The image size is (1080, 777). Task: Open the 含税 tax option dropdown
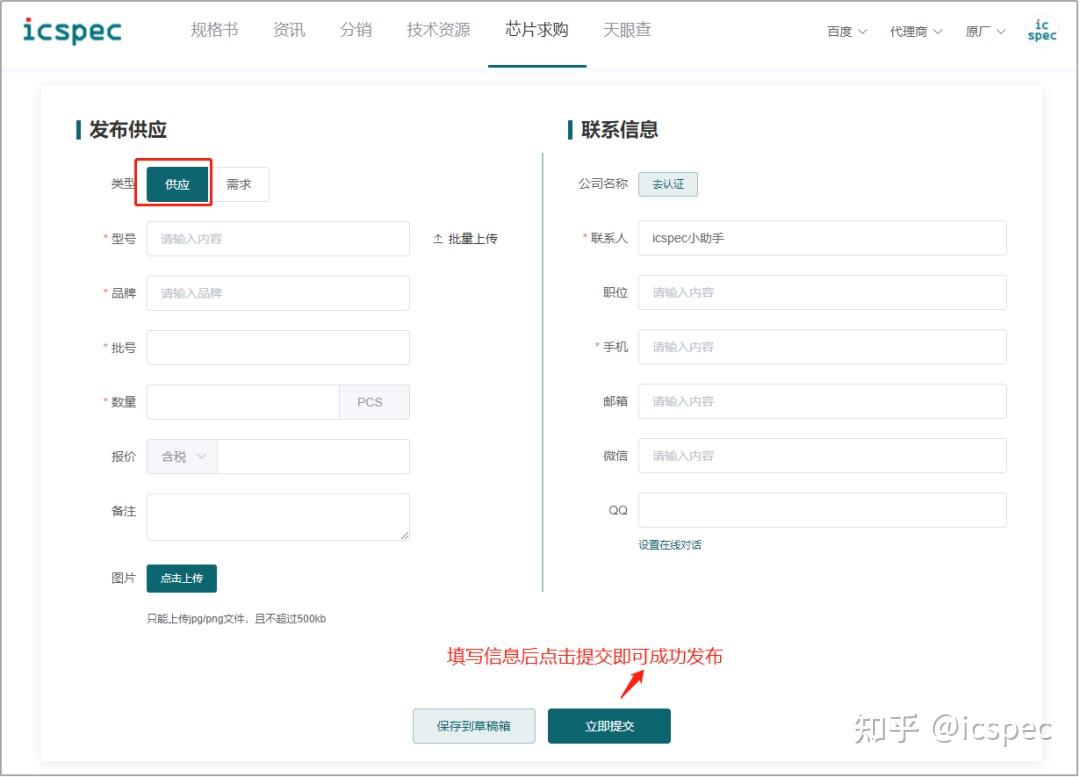(x=180, y=456)
